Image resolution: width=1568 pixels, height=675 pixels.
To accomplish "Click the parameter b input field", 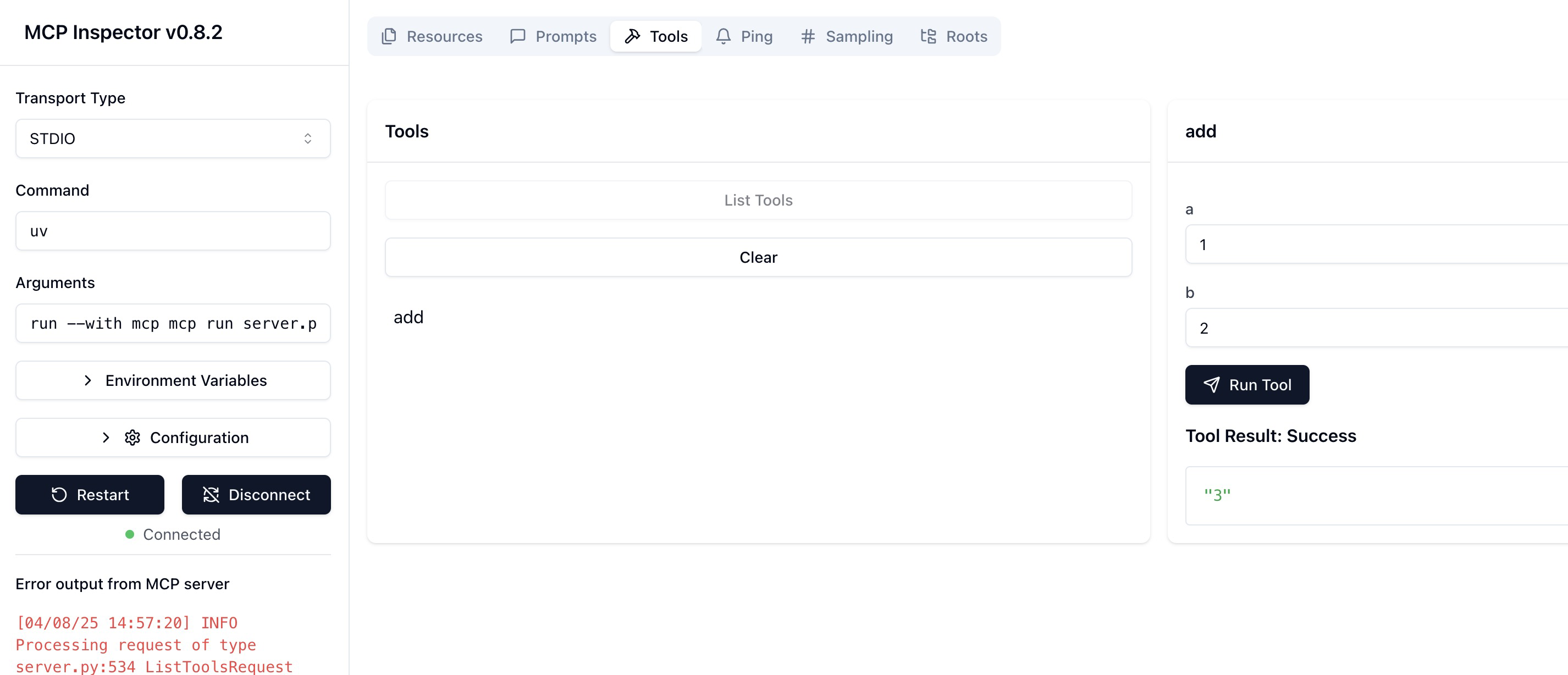I will (x=1376, y=328).
